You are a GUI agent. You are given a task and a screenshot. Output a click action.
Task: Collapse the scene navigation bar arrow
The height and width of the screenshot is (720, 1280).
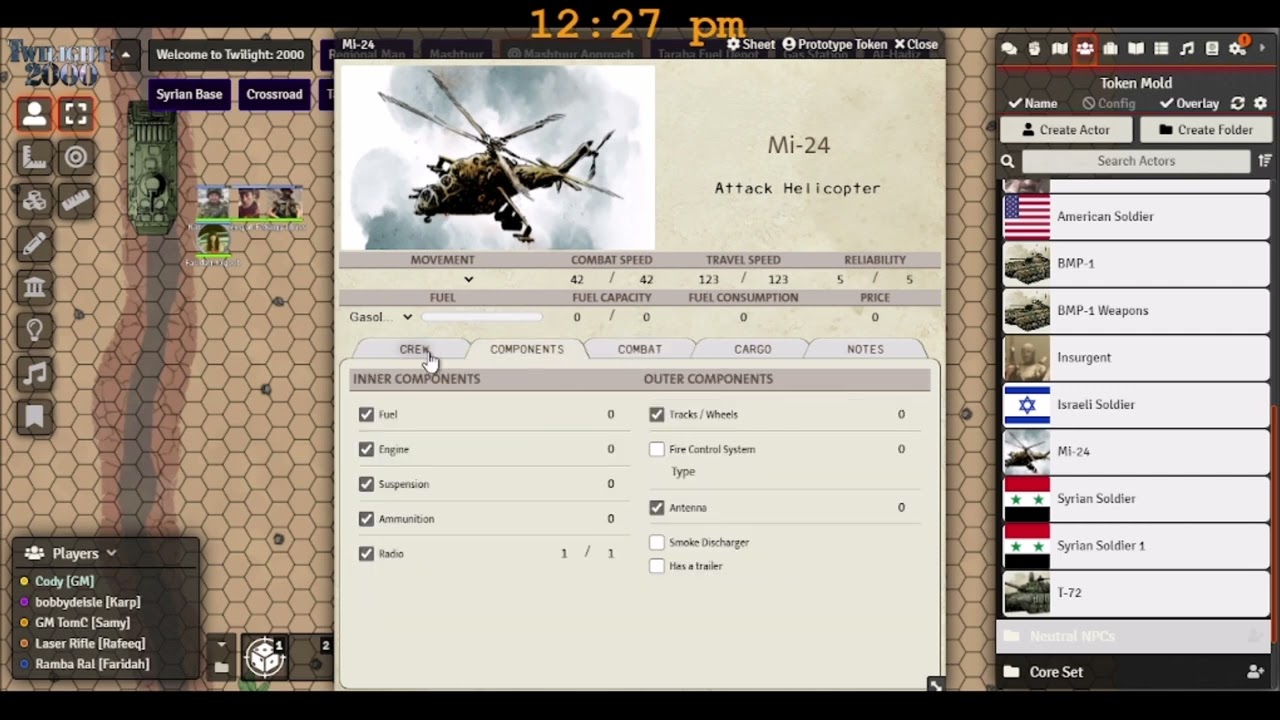point(125,54)
